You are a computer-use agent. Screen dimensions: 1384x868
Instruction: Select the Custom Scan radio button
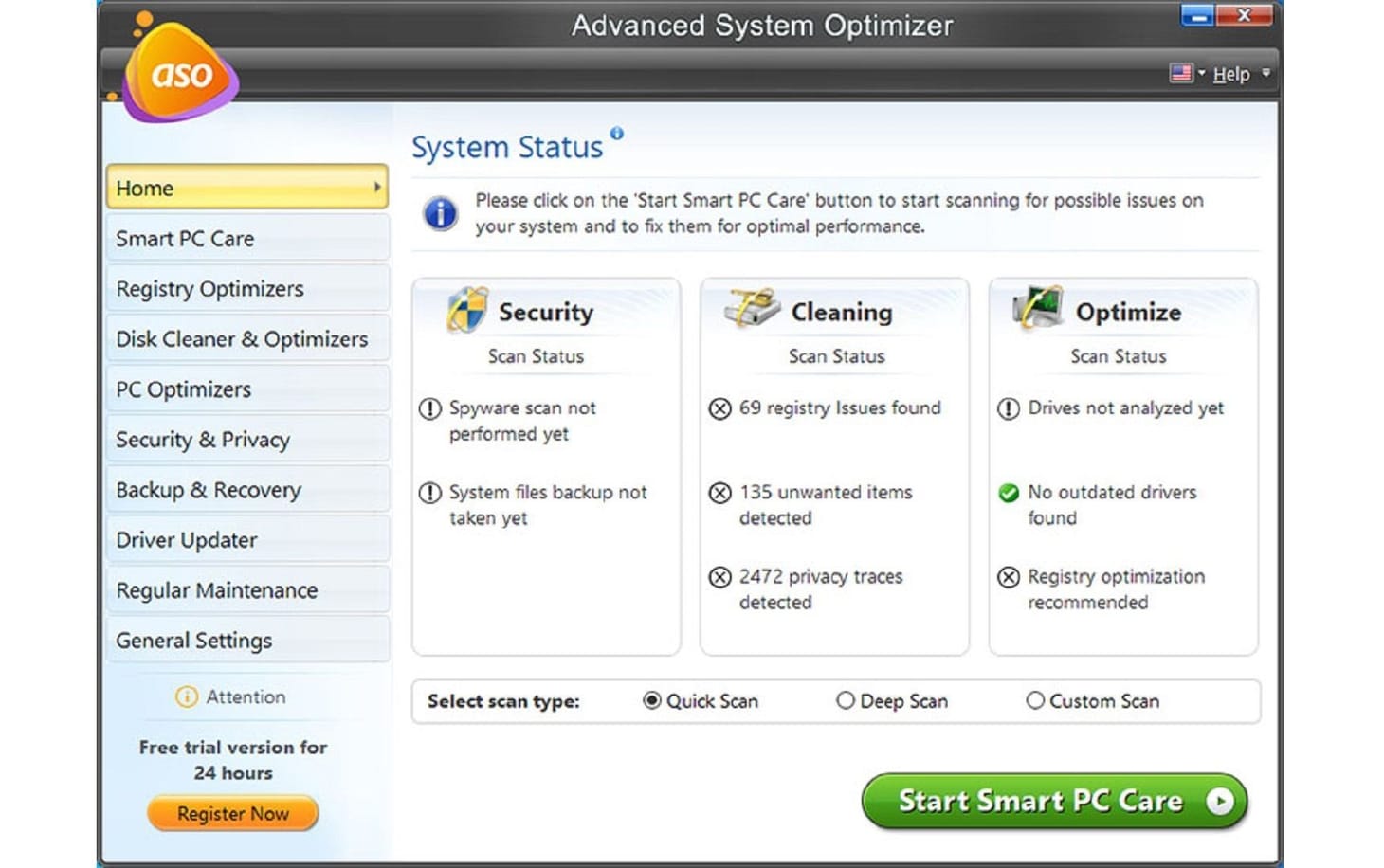click(1035, 701)
